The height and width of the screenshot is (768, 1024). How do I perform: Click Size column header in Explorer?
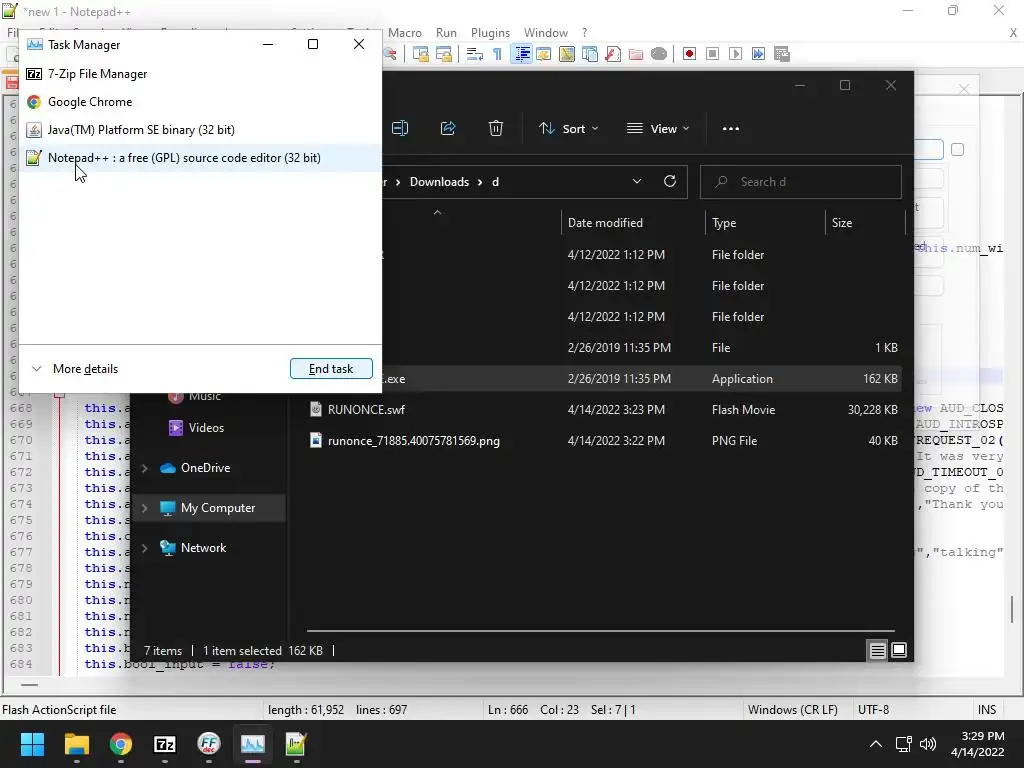pos(842,223)
